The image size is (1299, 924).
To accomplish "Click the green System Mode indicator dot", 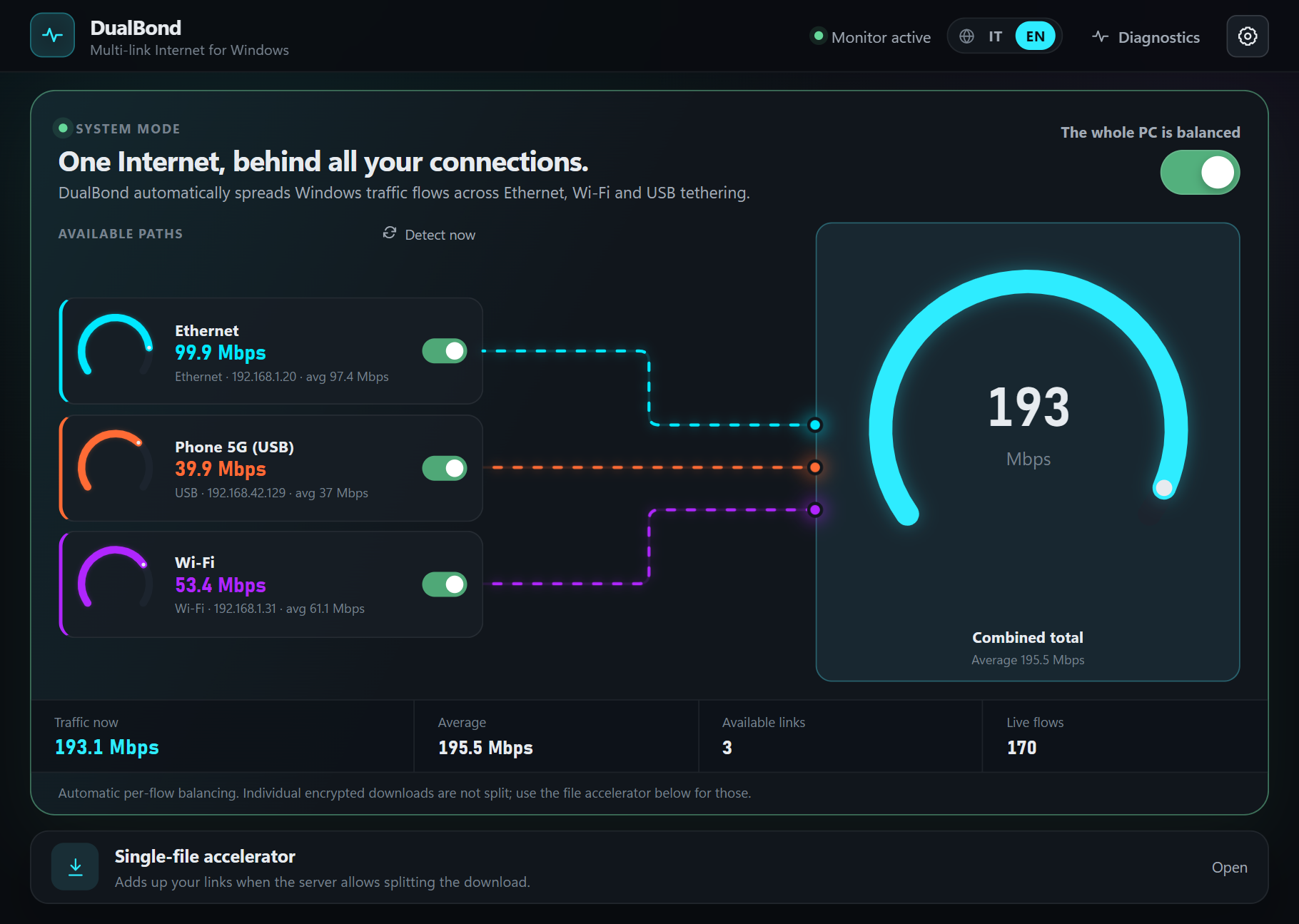I will (63, 128).
